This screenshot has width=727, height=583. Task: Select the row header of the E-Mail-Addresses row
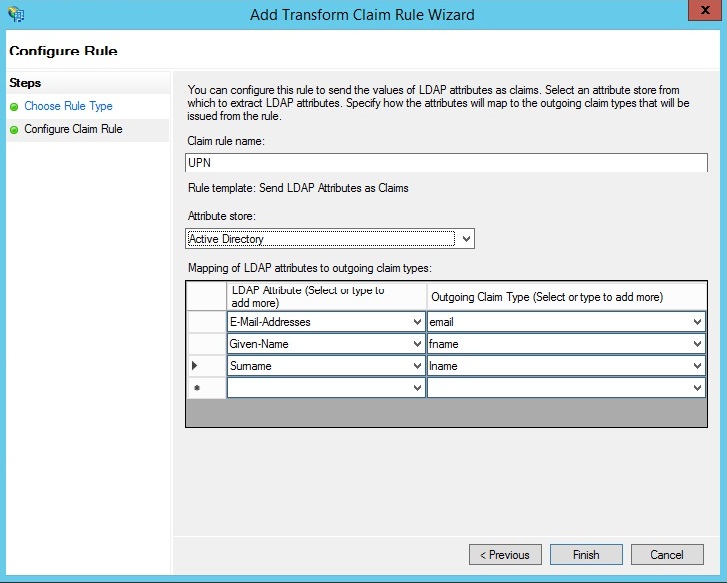pos(206,322)
